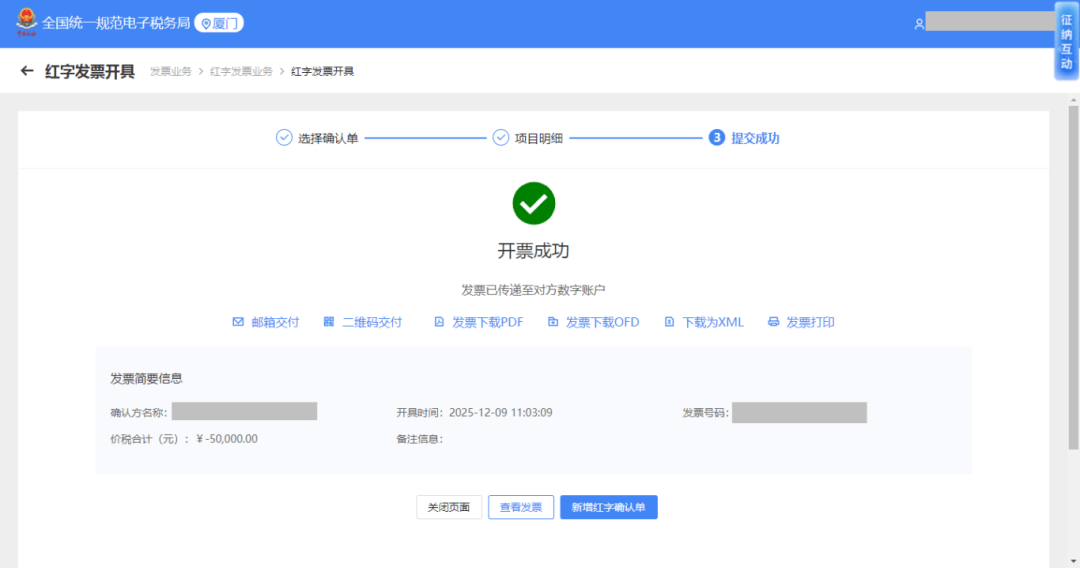Click the 二维码交付 QR code icon
The height and width of the screenshot is (568, 1080).
coord(329,322)
